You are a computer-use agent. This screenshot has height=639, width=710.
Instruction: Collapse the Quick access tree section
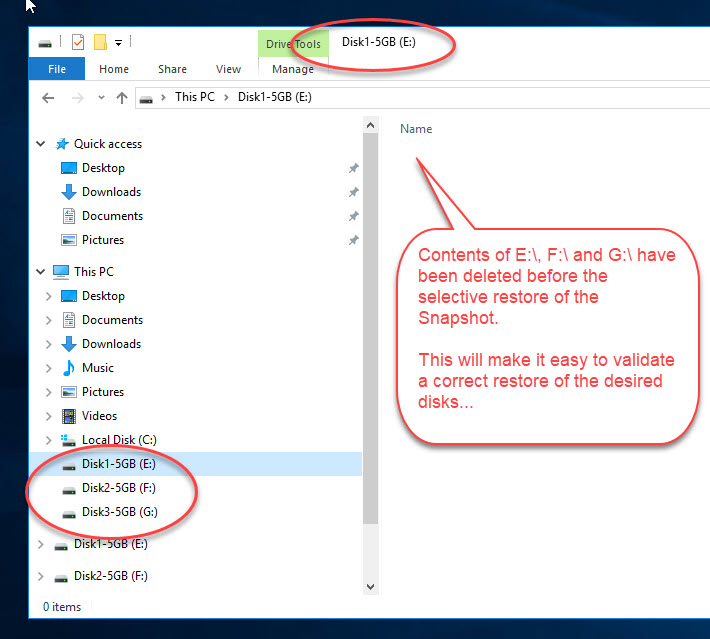[x=41, y=144]
